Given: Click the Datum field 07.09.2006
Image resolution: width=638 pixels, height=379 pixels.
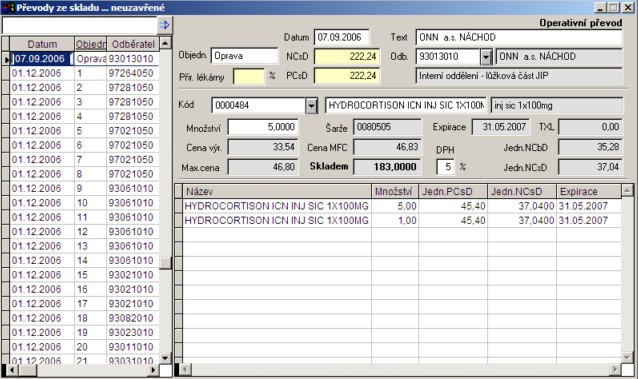Looking at the screenshot, I should pyautogui.click(x=342, y=37).
